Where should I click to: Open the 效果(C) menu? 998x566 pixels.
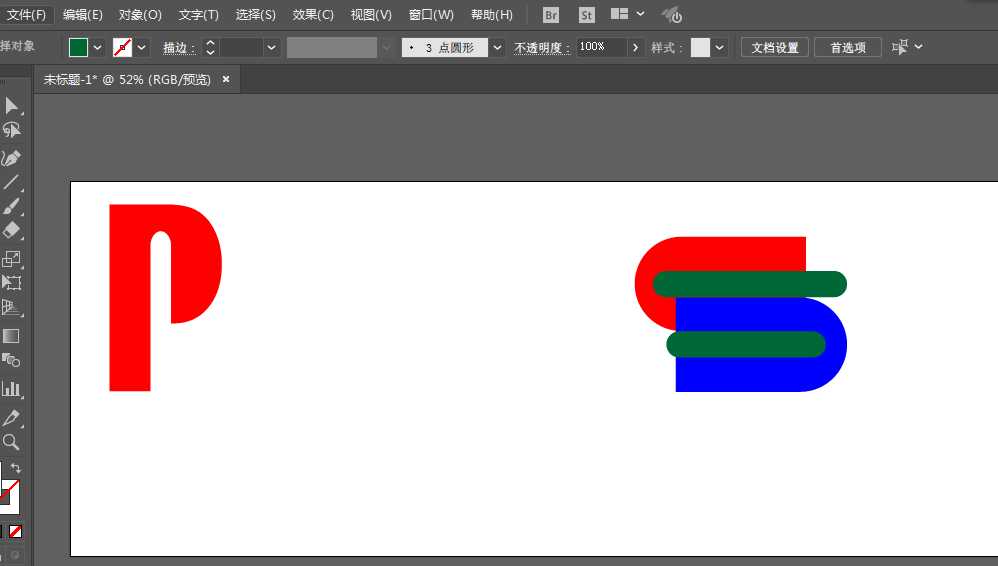click(313, 15)
